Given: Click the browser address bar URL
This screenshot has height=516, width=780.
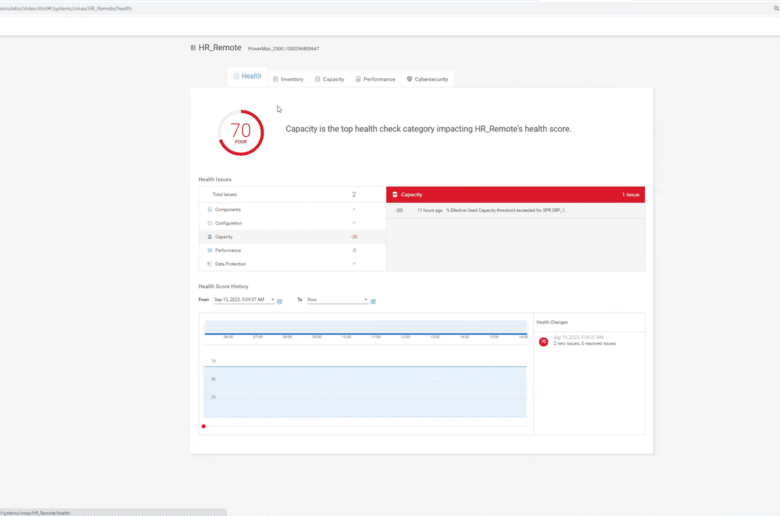Looking at the screenshot, I should click(x=66, y=8).
